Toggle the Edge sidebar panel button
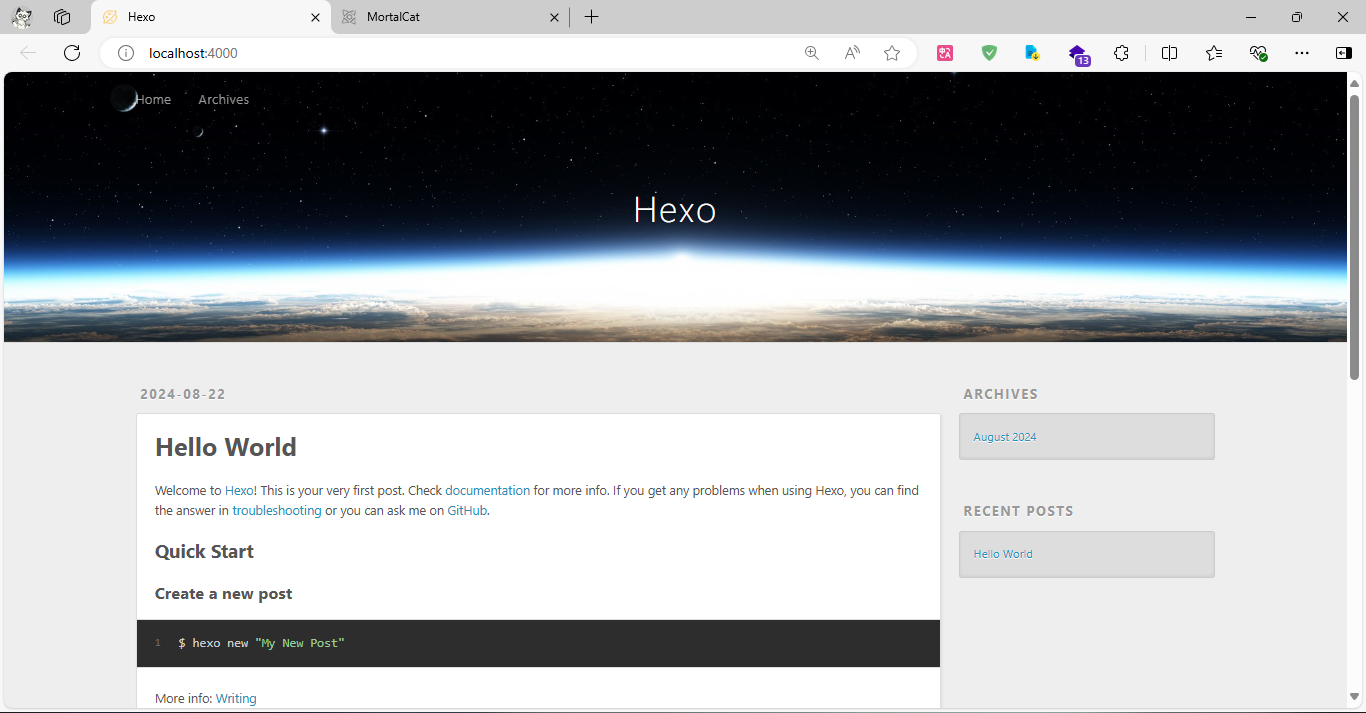The image size is (1366, 713). (1343, 53)
